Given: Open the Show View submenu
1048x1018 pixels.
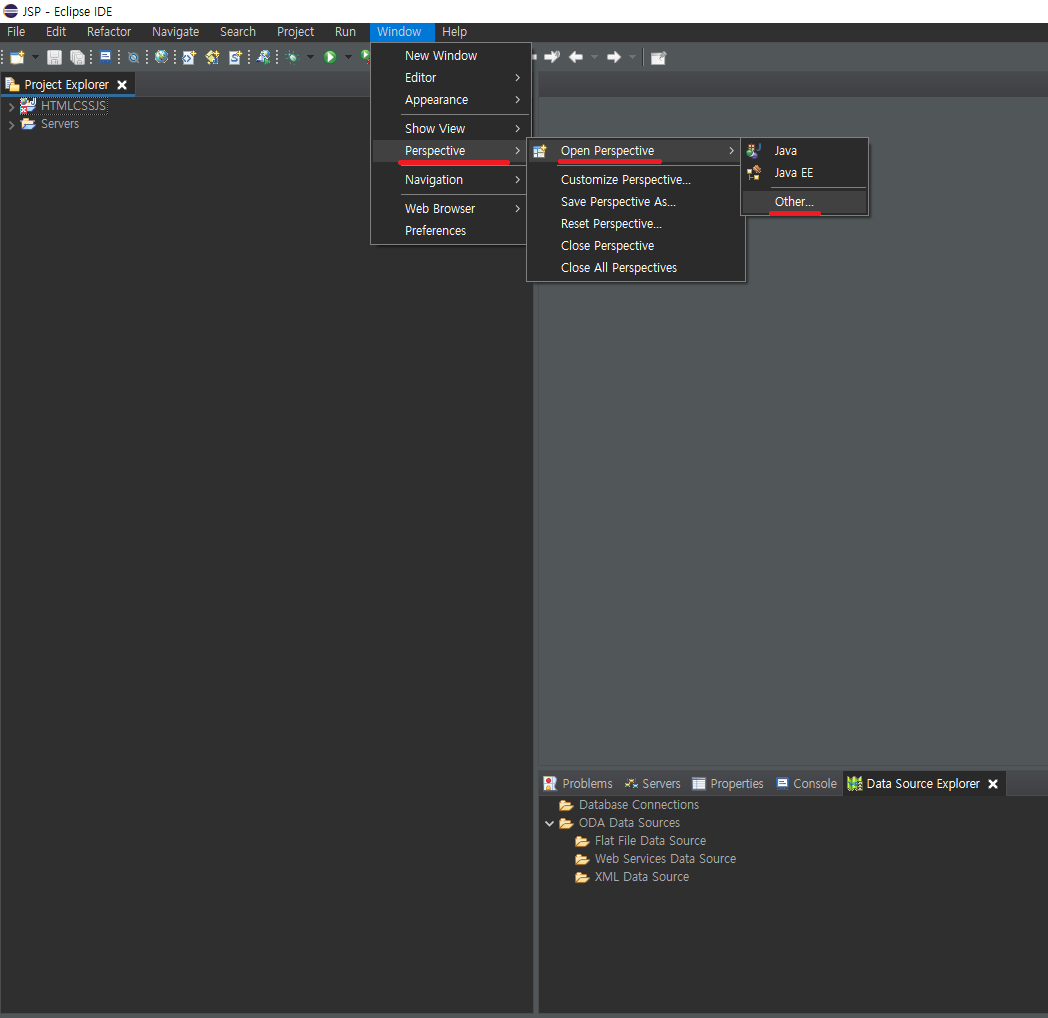Looking at the screenshot, I should coord(451,128).
